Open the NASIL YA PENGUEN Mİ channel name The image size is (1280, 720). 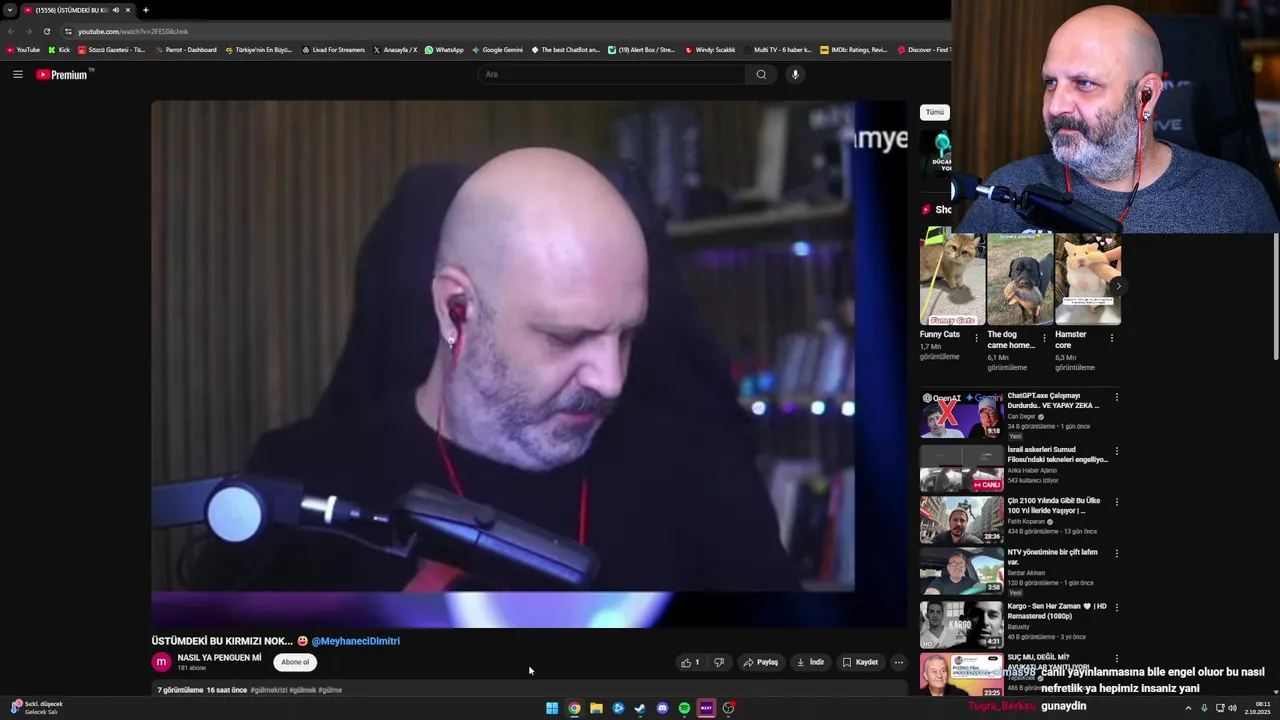(x=219, y=658)
